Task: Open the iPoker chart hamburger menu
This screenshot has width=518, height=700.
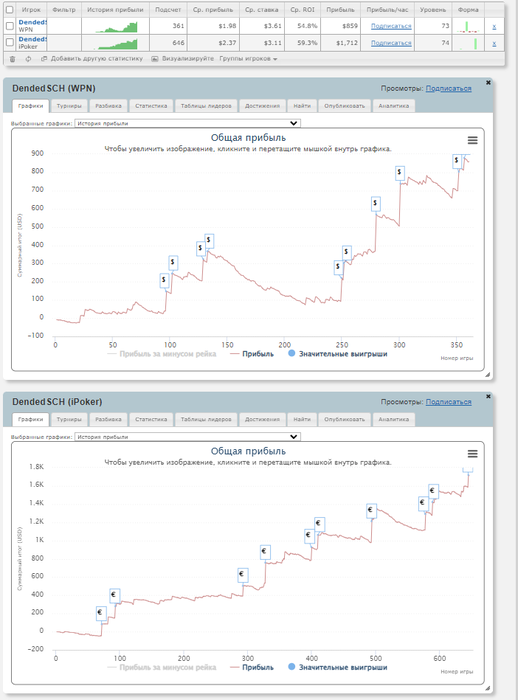Action: click(x=472, y=454)
